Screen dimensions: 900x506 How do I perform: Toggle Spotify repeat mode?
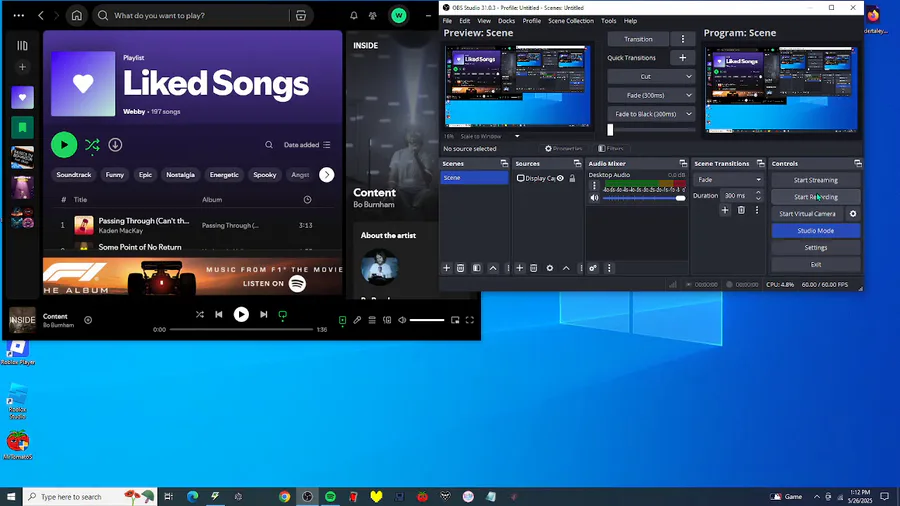click(282, 314)
